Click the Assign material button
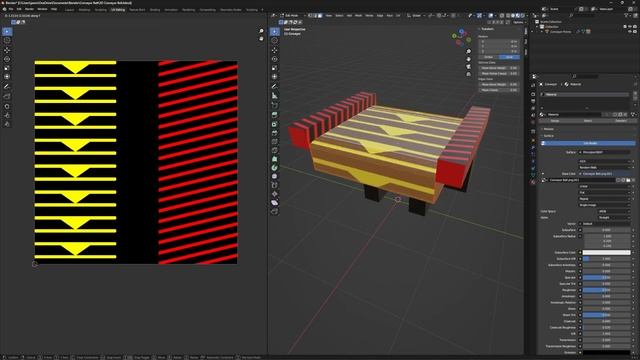This screenshot has height=360, width=640. tap(555, 121)
